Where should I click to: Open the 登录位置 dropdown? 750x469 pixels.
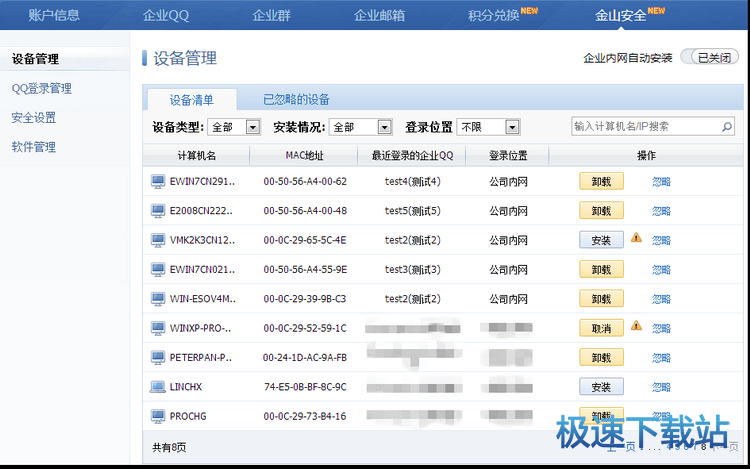pos(488,127)
